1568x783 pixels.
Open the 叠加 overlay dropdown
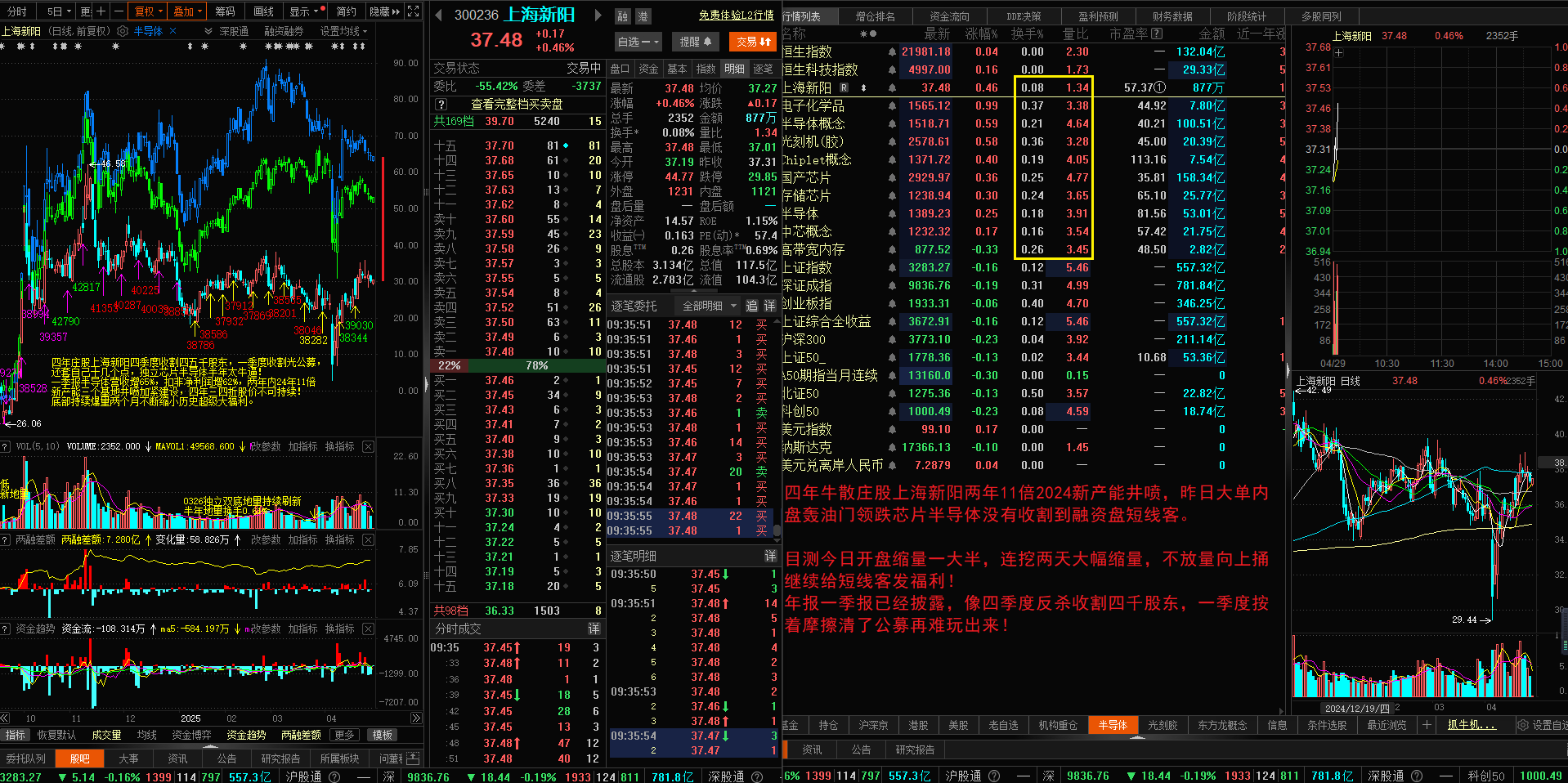[x=187, y=11]
